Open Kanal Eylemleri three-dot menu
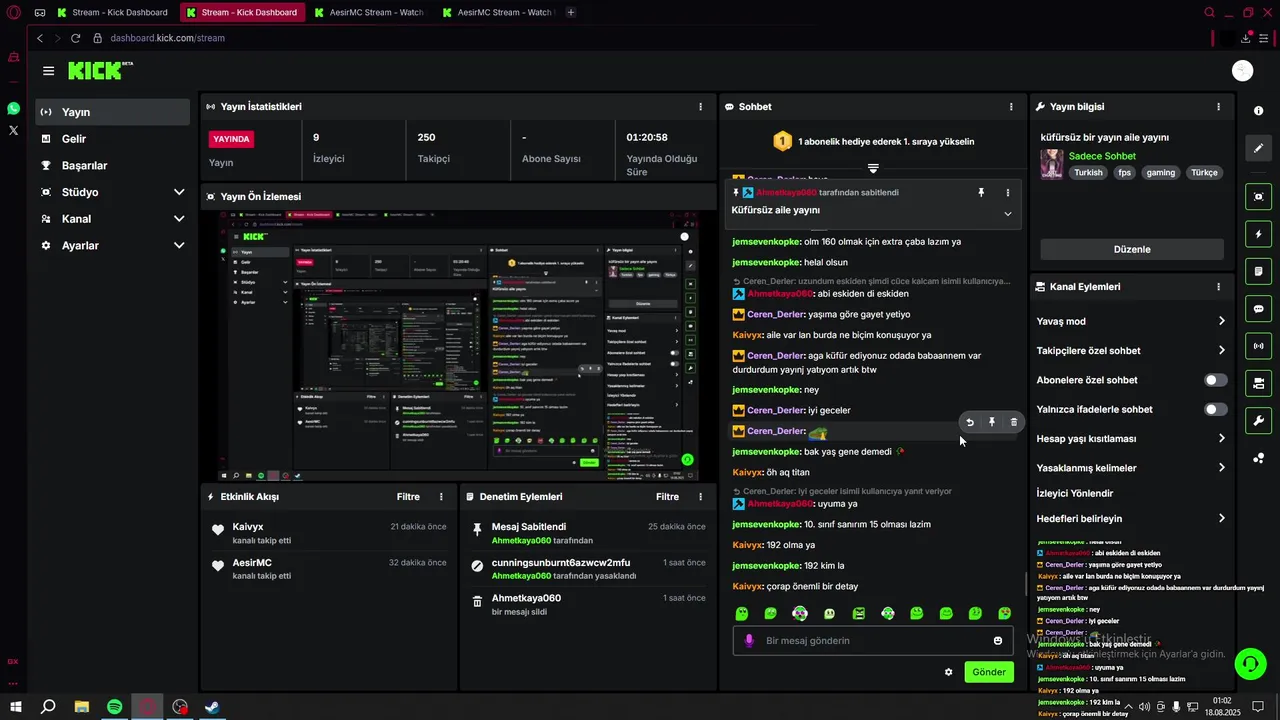Viewport: 1280px width, 720px height. (x=1218, y=286)
